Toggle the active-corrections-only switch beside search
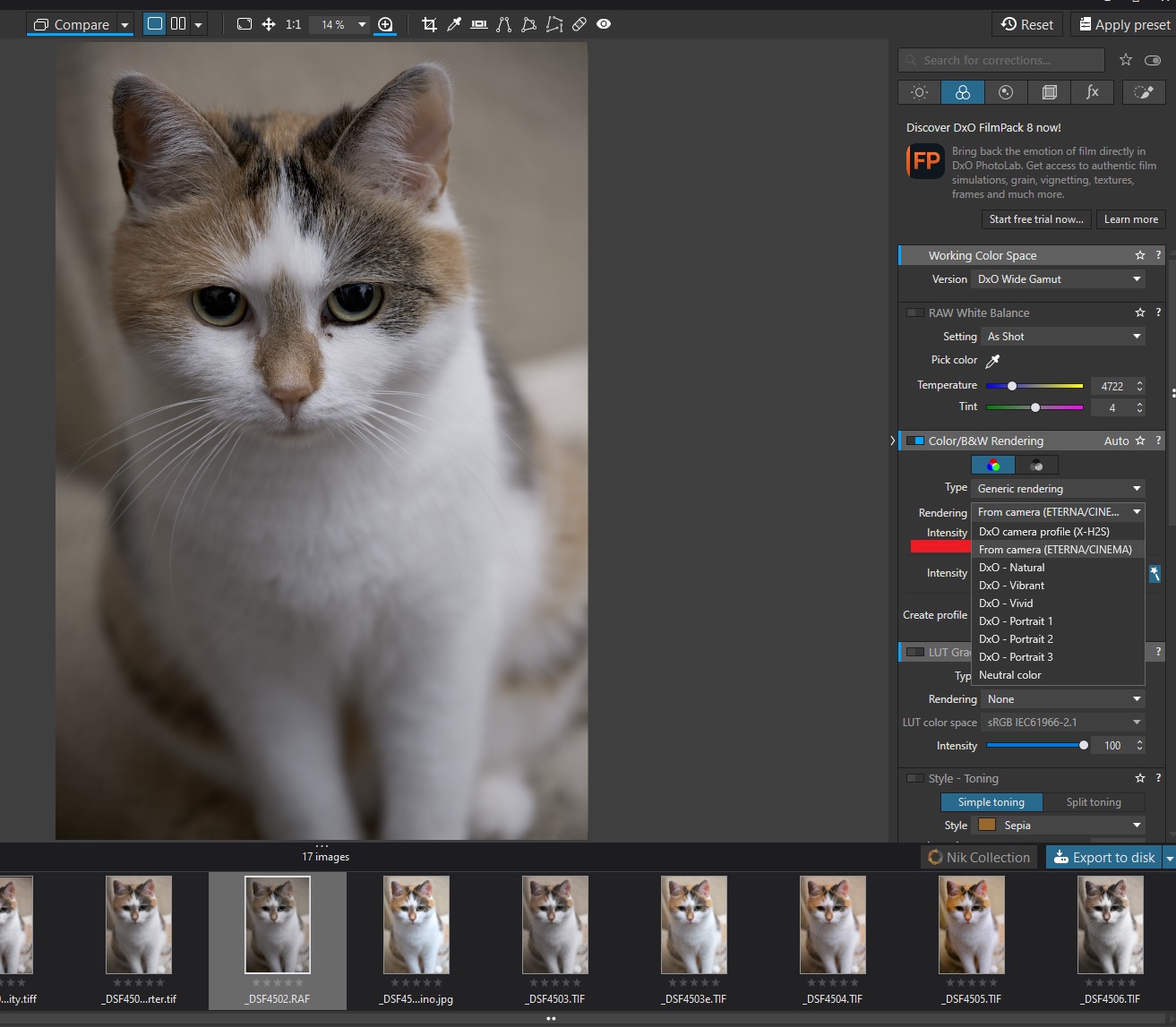 [1152, 60]
